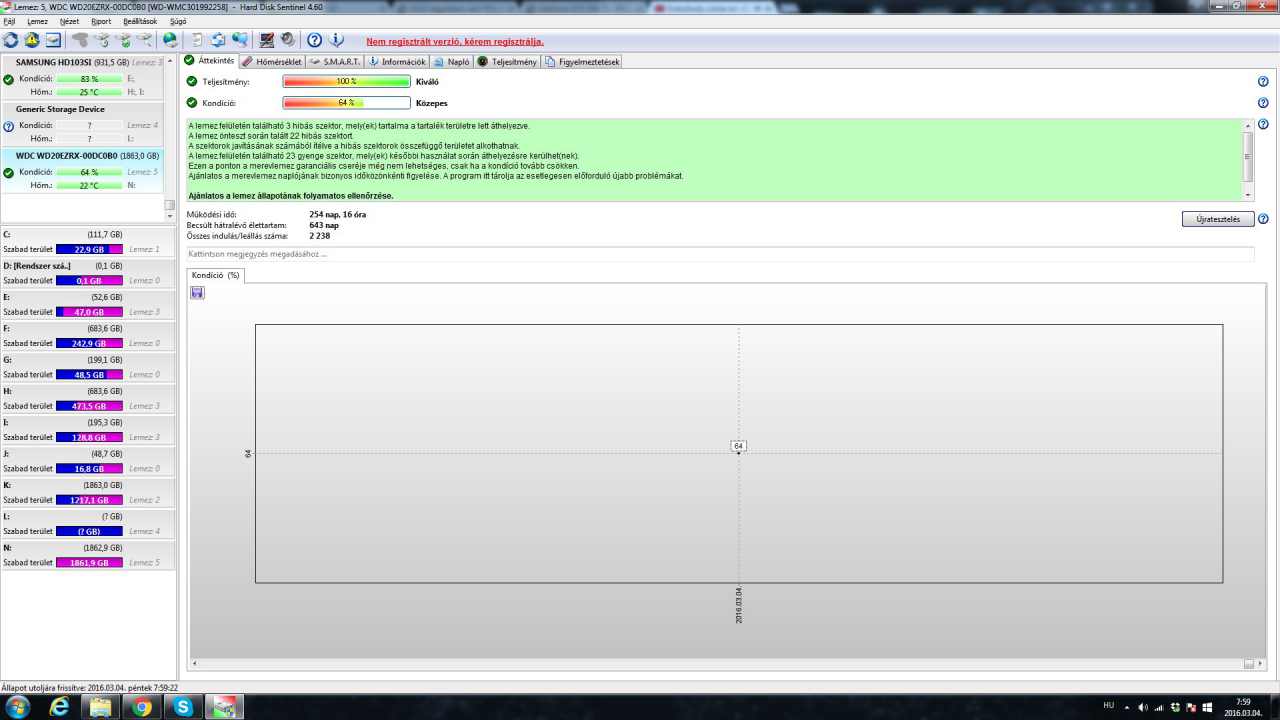Open help with question mark toolbar icon
The image size is (1280, 720).
(314, 40)
